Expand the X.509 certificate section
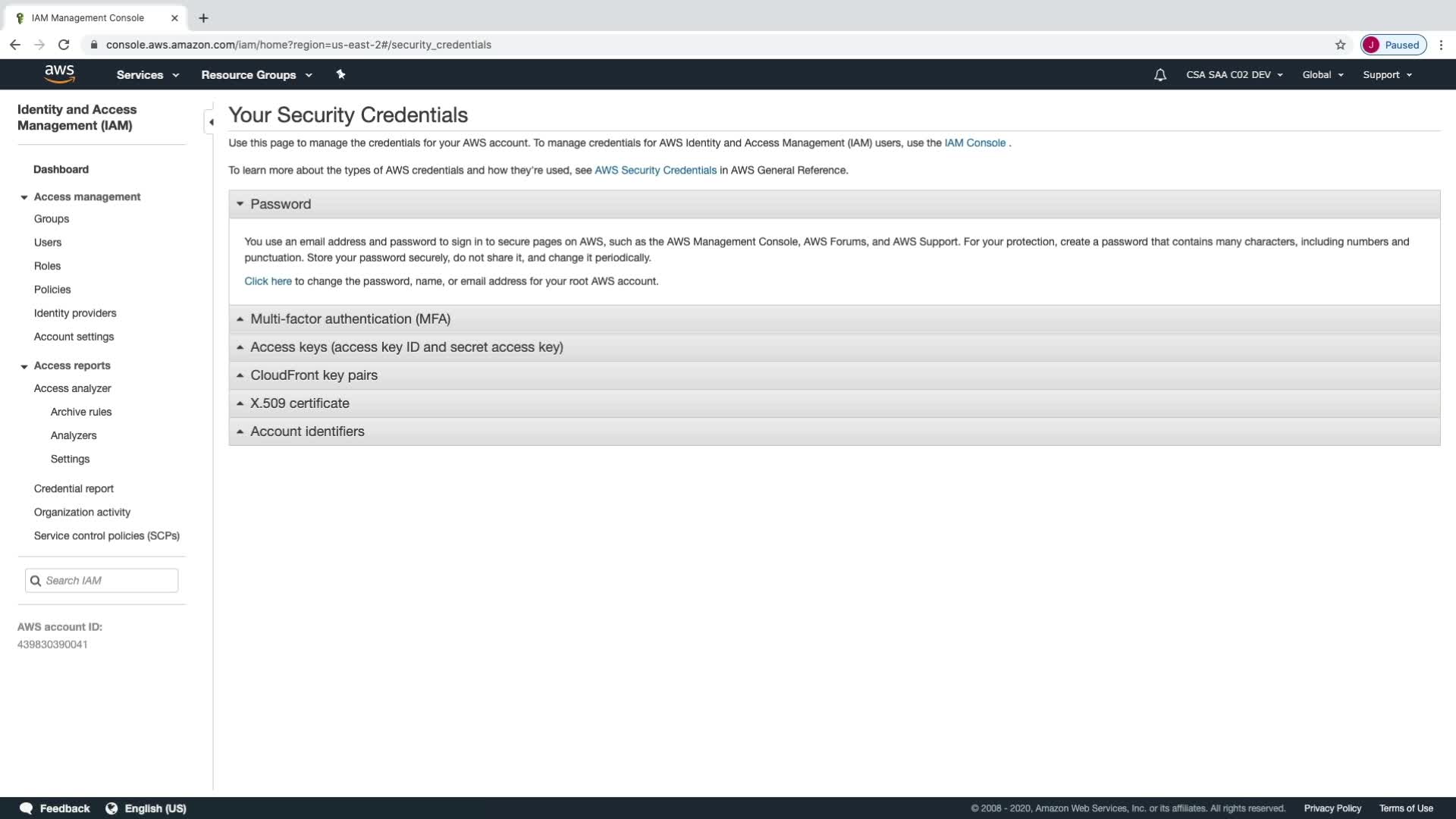1456x819 pixels. [x=300, y=403]
